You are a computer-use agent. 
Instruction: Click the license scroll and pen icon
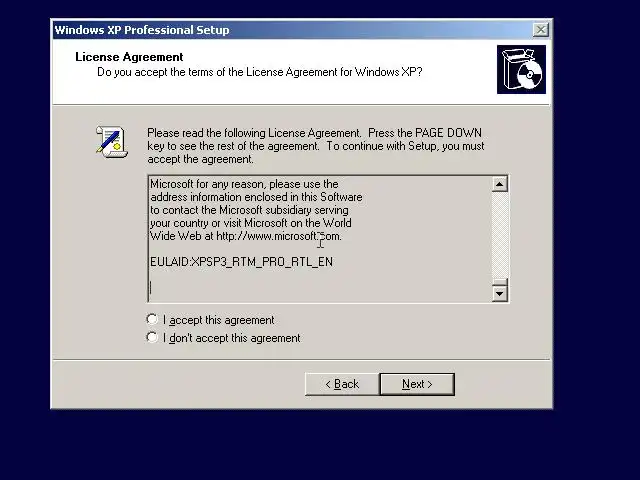[112, 141]
